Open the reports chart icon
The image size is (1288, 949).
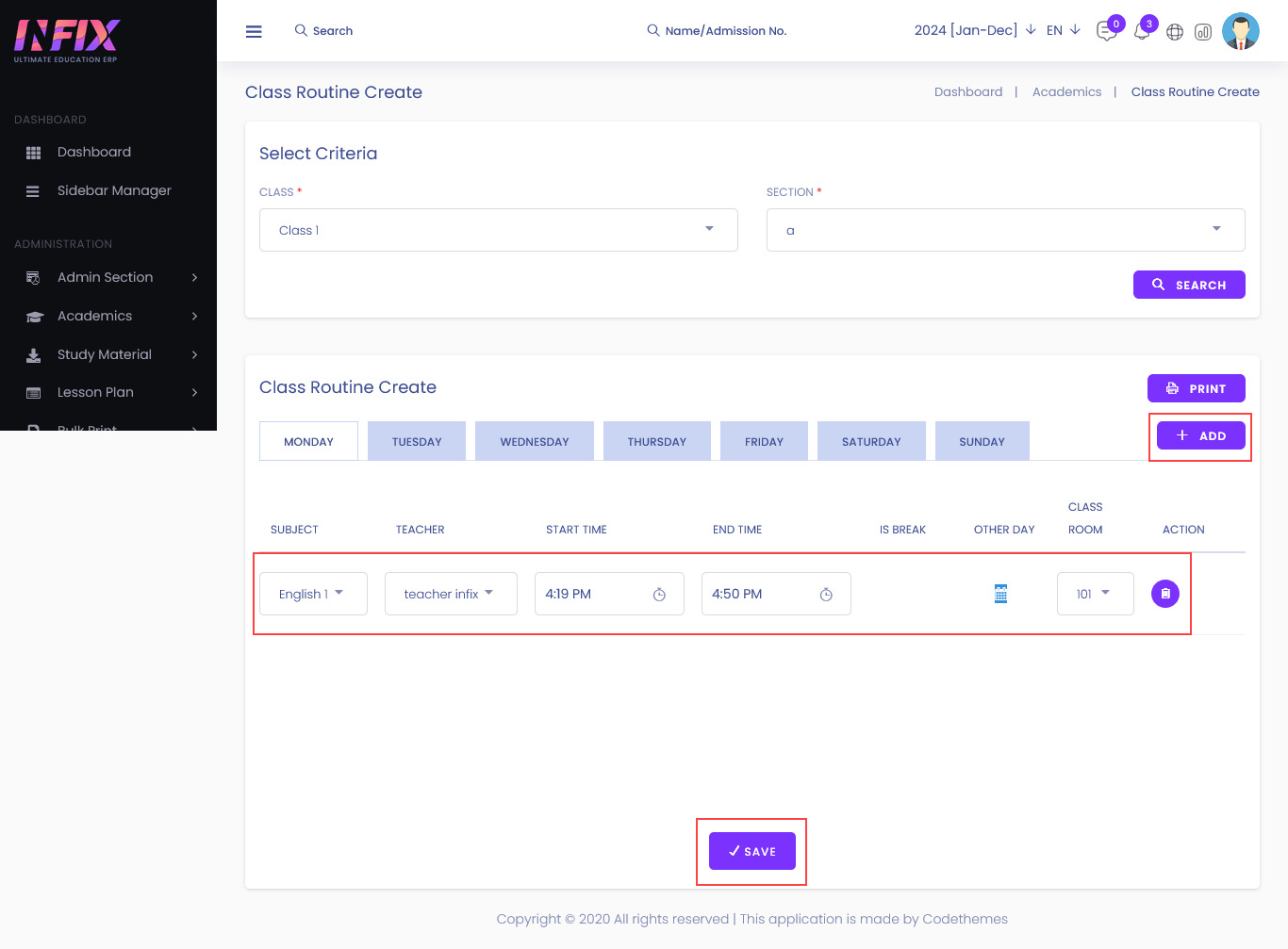(x=1203, y=32)
